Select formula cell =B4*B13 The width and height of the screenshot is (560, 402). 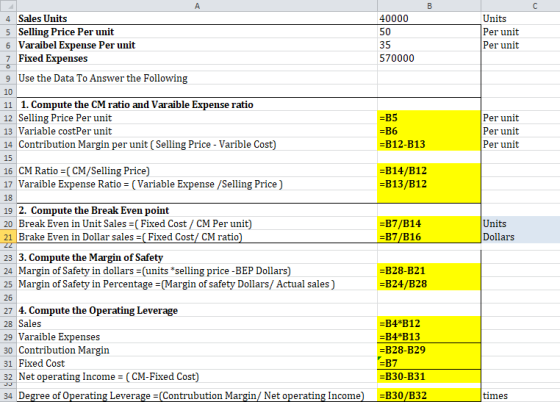point(429,337)
